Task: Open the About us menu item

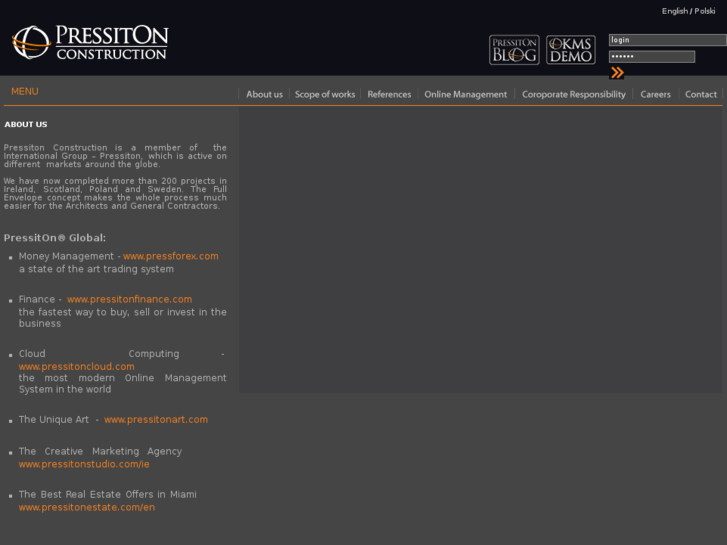Action: pos(264,94)
